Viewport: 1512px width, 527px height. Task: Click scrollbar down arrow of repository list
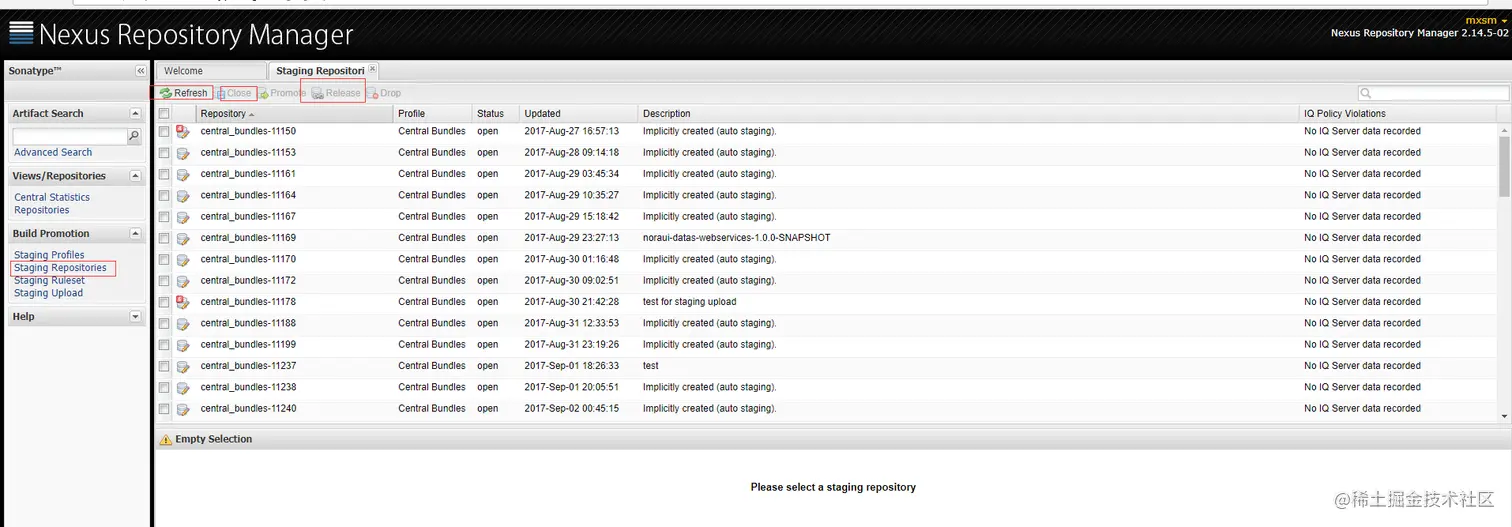[1505, 416]
